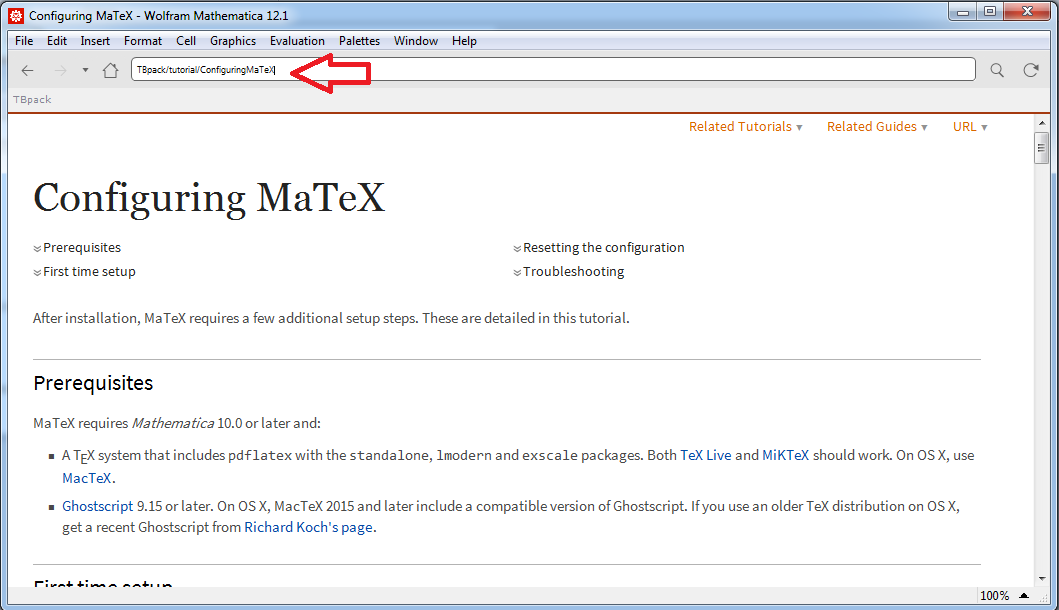This screenshot has height=610, width=1059.
Task: Open the MiKTeX link
Action: point(785,455)
